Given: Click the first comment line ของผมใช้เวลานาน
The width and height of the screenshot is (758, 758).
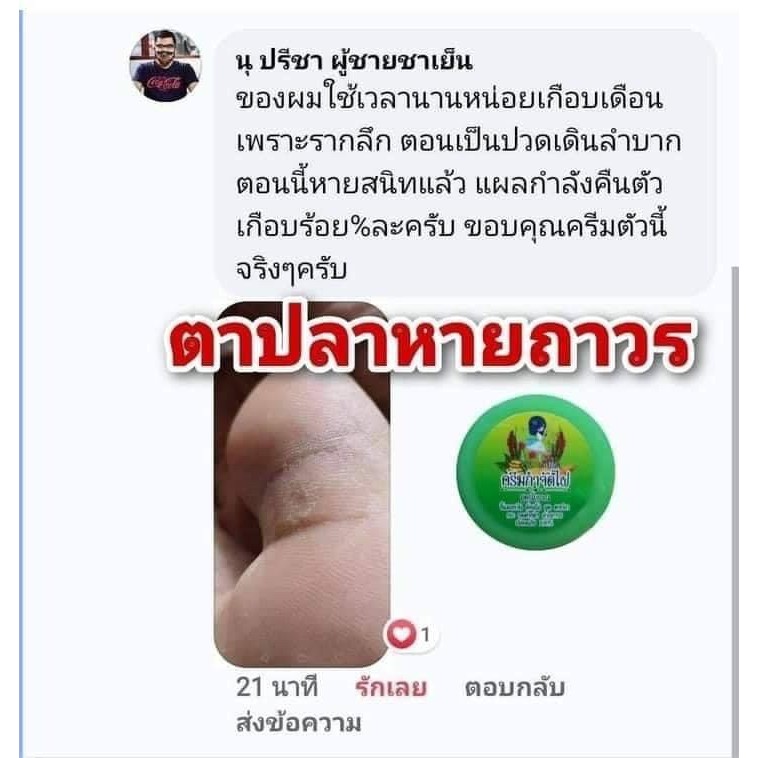Looking at the screenshot, I should point(449,99).
